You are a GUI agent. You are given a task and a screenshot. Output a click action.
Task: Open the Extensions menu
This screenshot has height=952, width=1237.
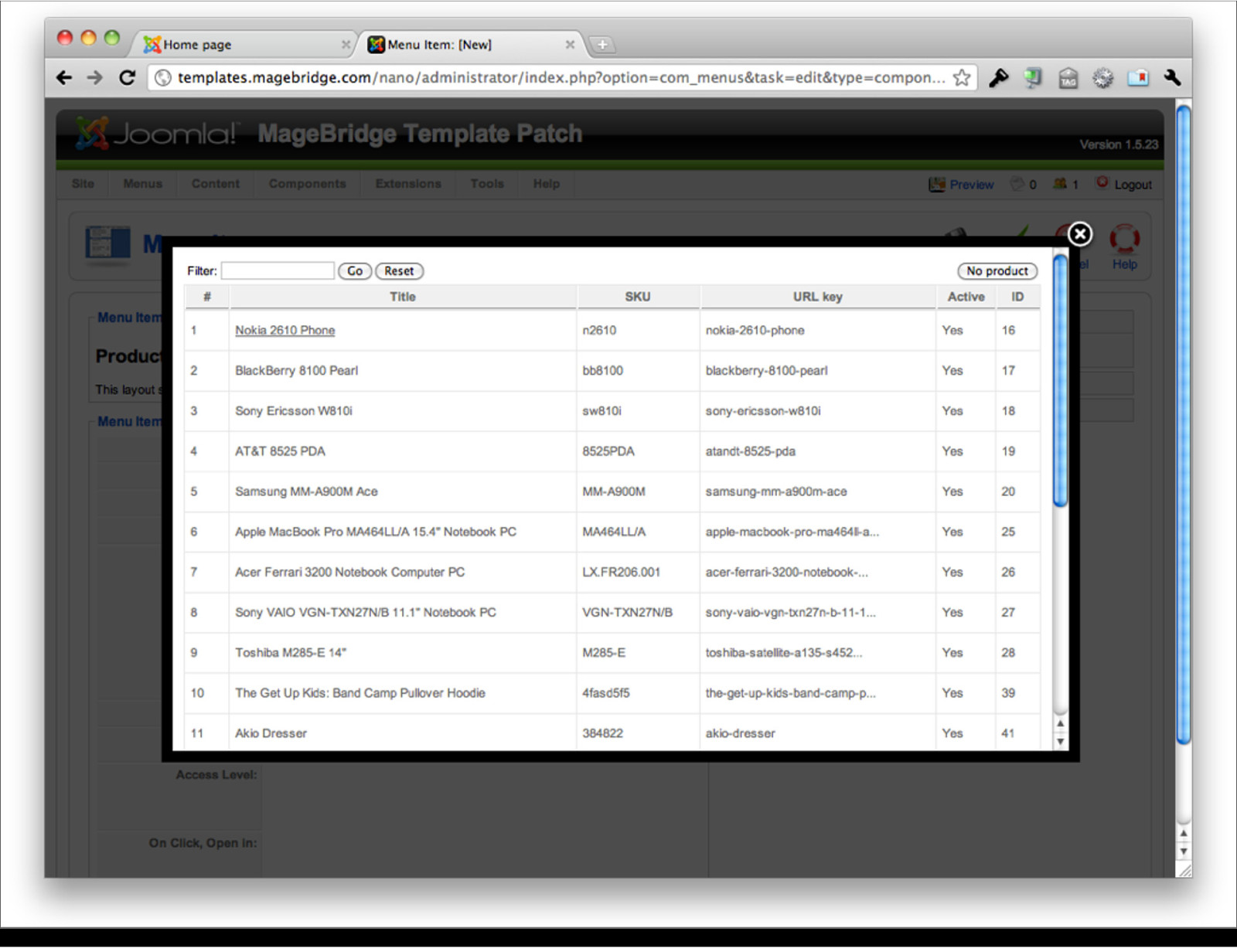pyautogui.click(x=408, y=184)
